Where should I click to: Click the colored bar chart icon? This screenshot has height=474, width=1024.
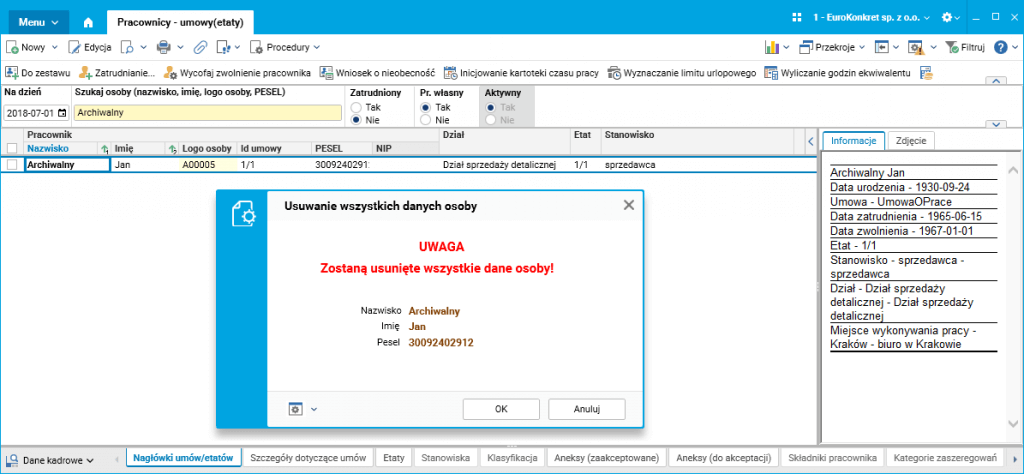pyautogui.click(x=773, y=47)
